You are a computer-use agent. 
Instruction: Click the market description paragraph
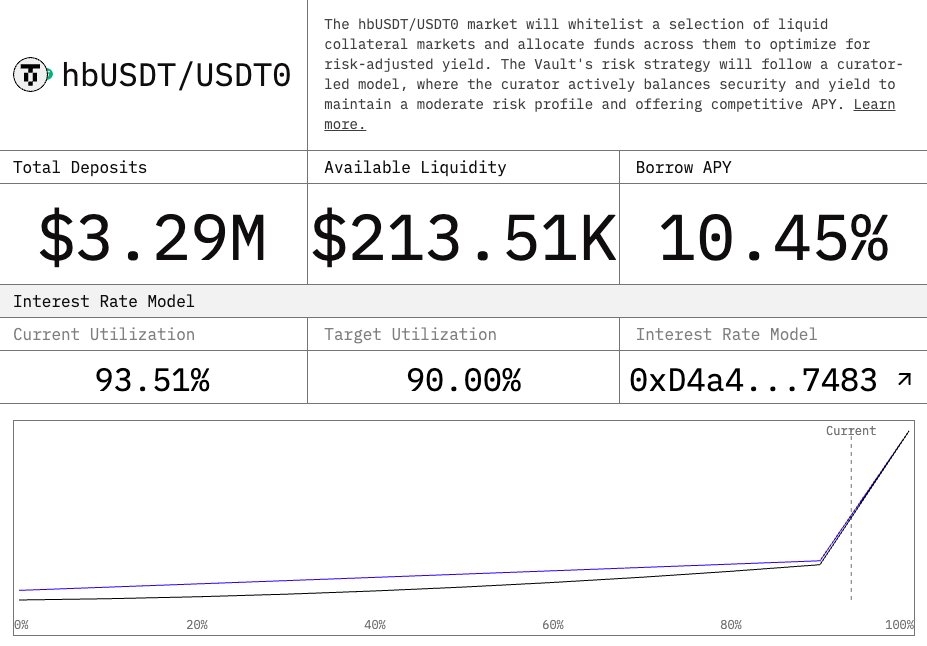(x=613, y=74)
